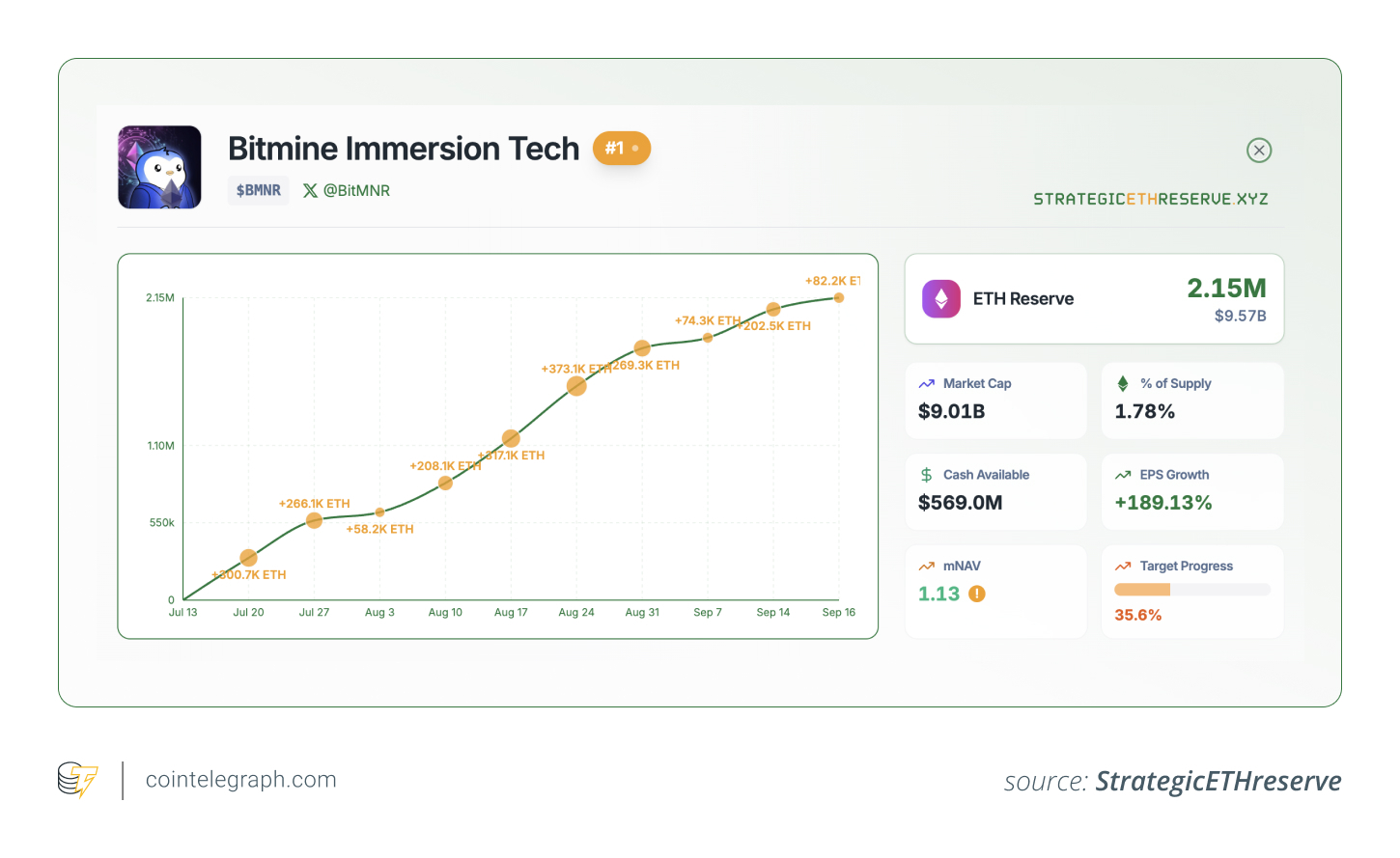
Task: Select the X (Twitter) icon beside @BitMNR
Action: click(309, 190)
